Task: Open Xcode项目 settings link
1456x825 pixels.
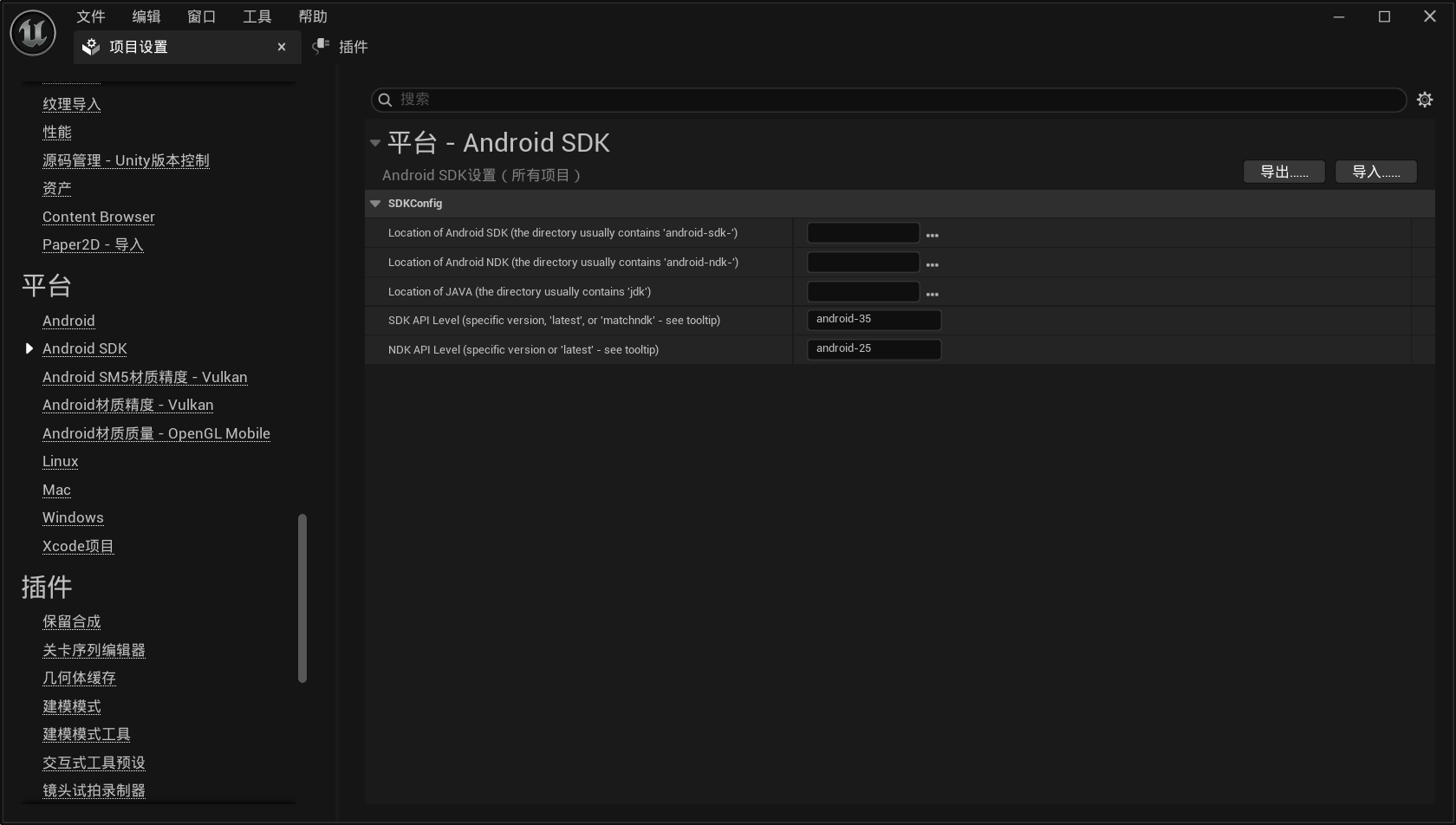Action: [x=78, y=546]
